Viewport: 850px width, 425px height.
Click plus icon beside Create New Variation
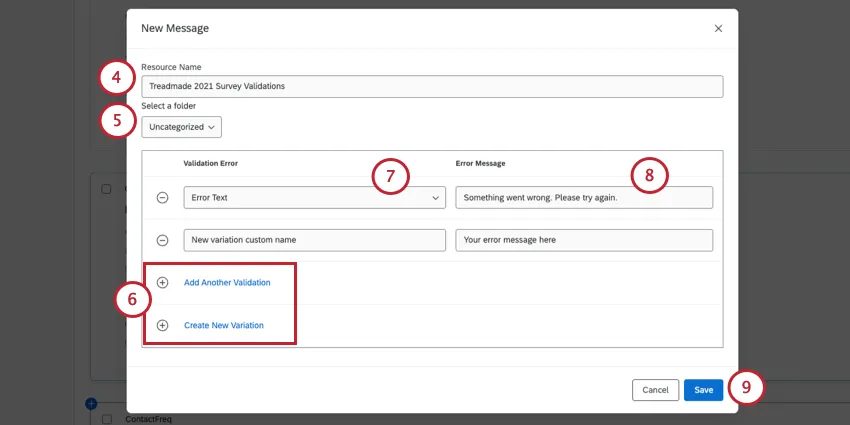[163, 325]
